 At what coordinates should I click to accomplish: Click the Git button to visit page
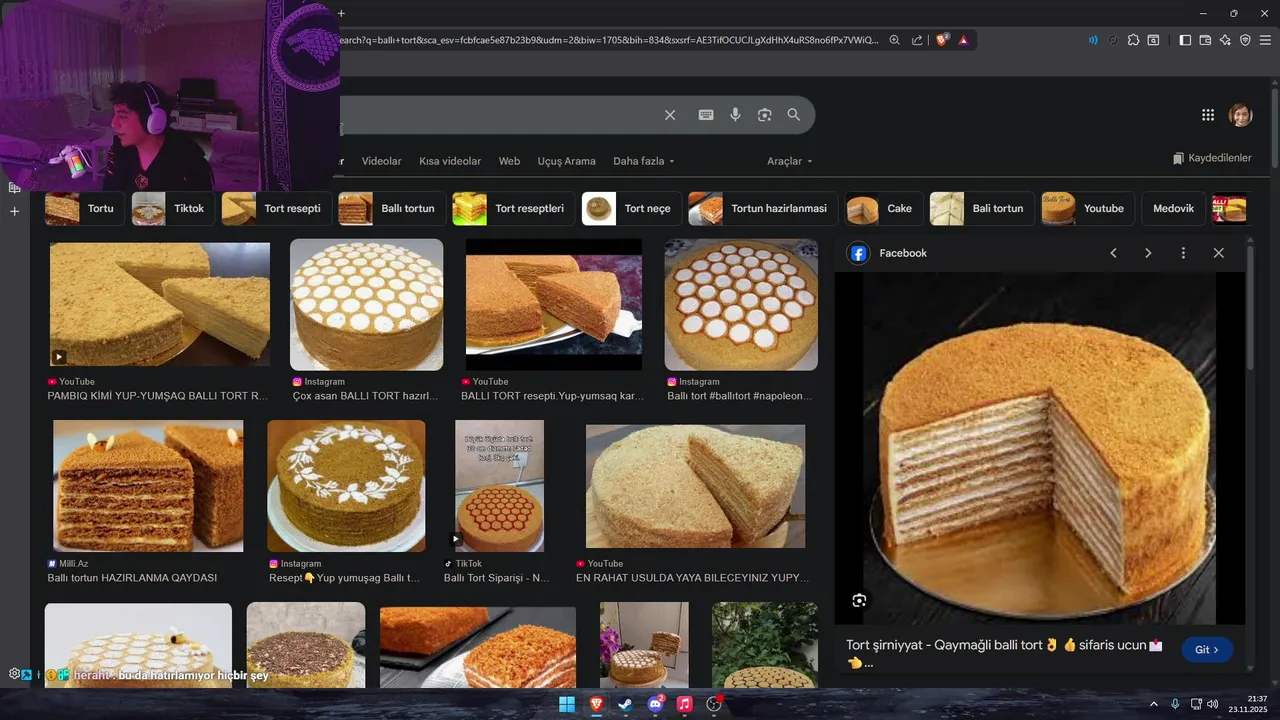tap(1207, 650)
